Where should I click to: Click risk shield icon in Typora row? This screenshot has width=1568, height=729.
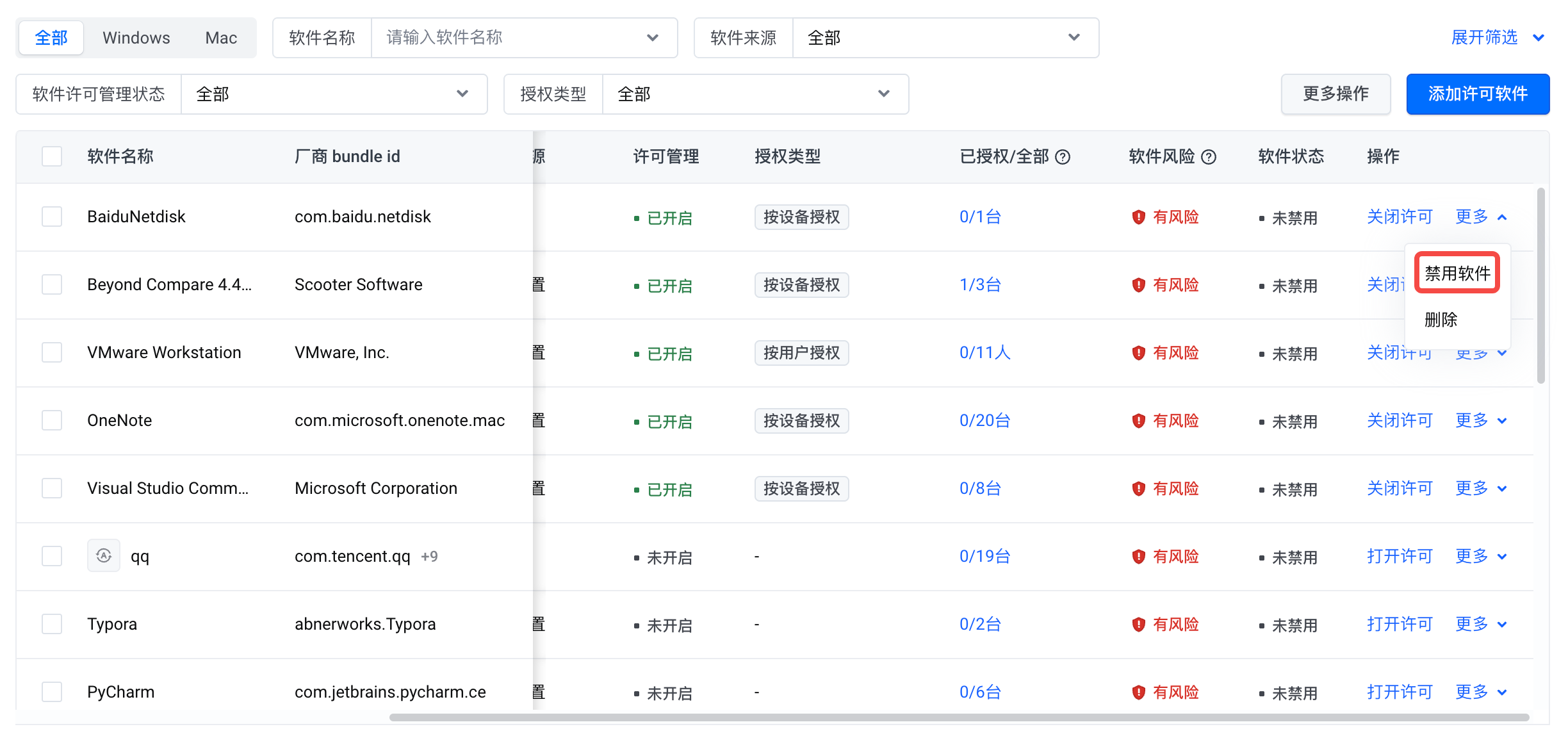[x=1138, y=625]
